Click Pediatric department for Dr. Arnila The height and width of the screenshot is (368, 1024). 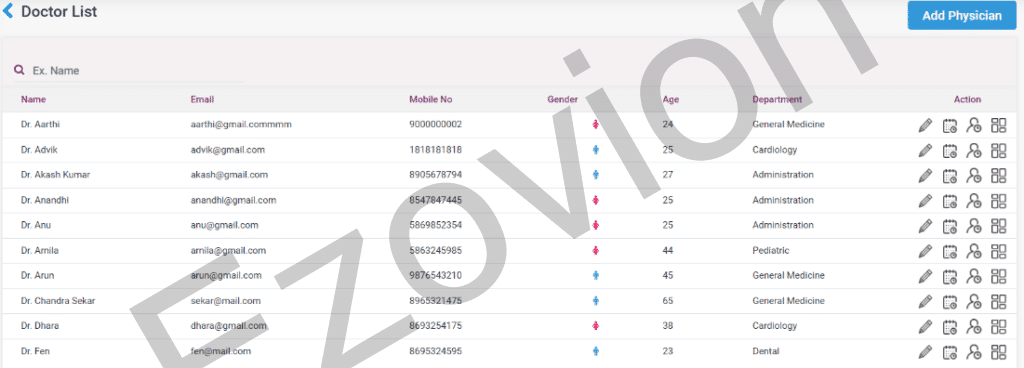pos(771,251)
